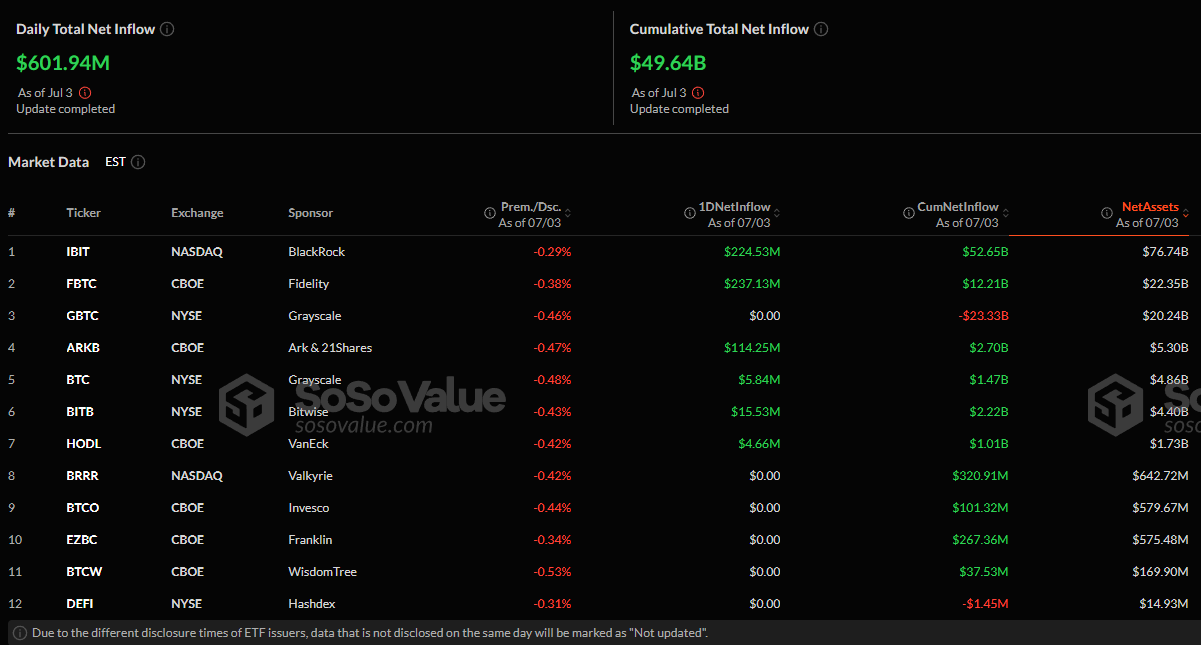
Task: Click info icon beside Daily Total Net Inflow
Action: point(167,29)
